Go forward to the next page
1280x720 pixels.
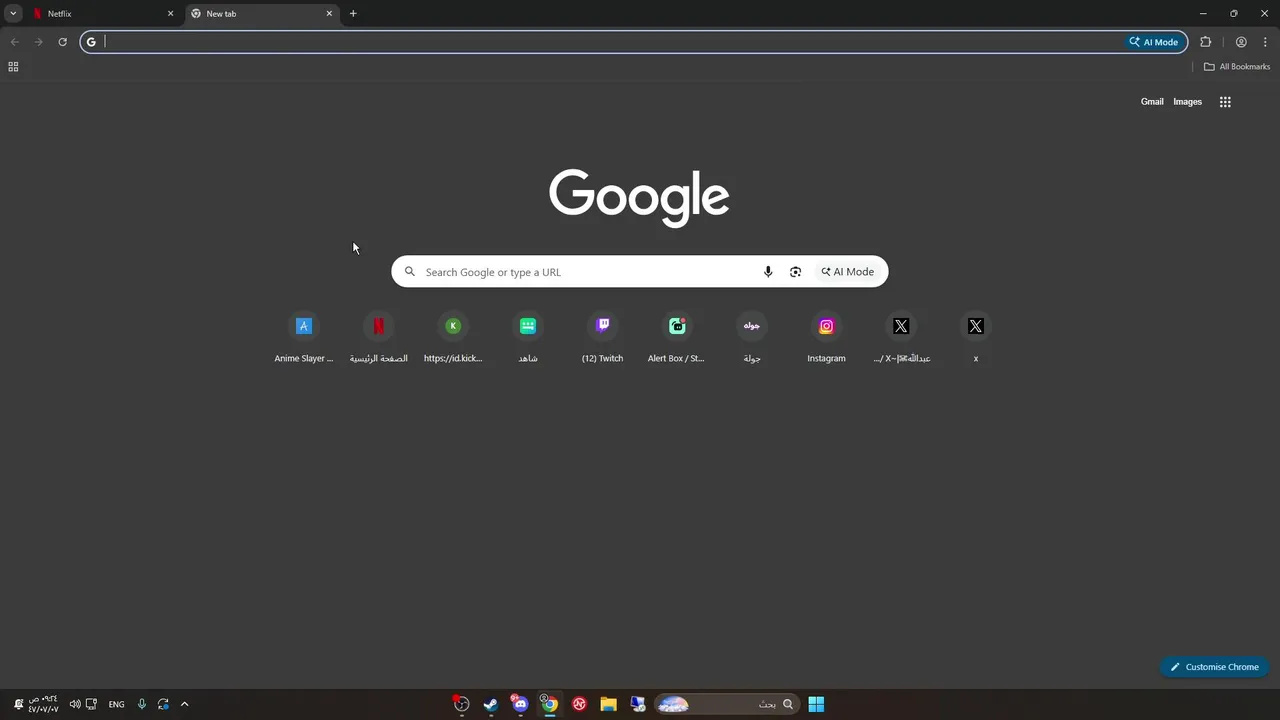click(38, 42)
